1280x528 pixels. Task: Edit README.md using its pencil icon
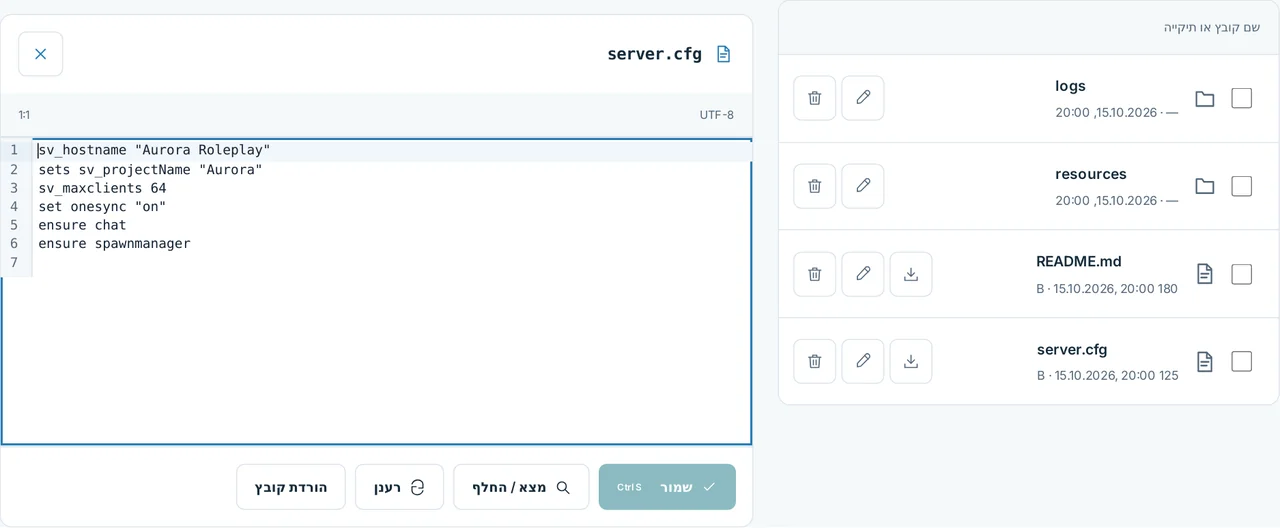(863, 274)
